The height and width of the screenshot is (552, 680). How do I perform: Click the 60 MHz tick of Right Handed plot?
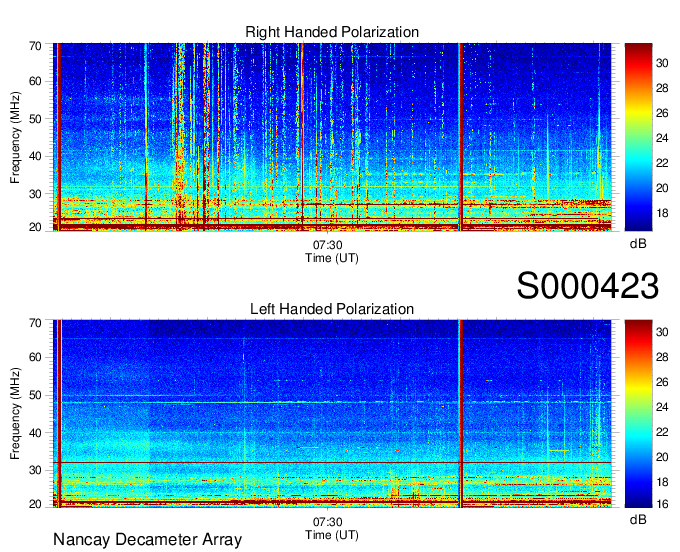coord(35,81)
